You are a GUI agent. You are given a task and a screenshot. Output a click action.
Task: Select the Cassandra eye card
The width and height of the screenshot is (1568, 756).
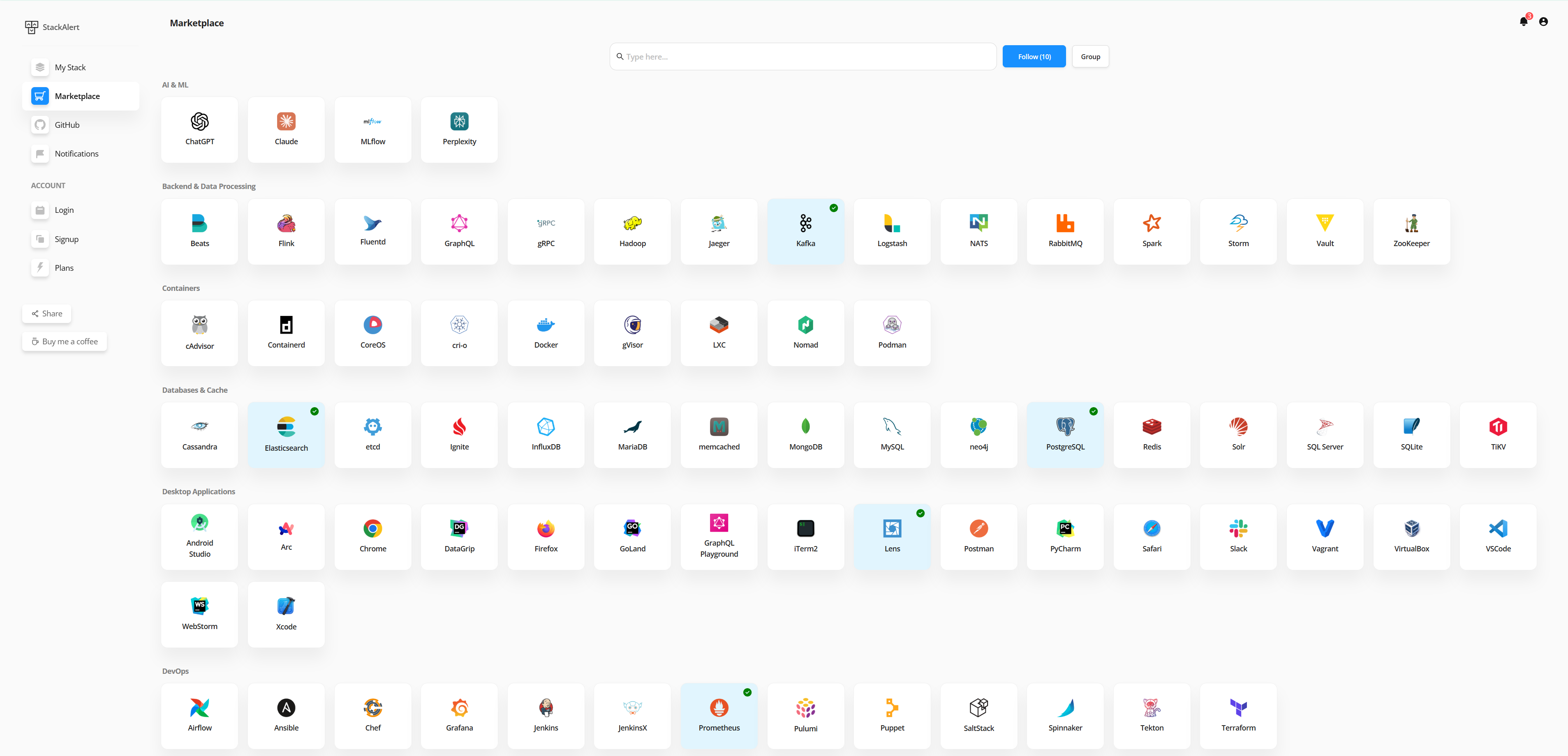tap(200, 435)
